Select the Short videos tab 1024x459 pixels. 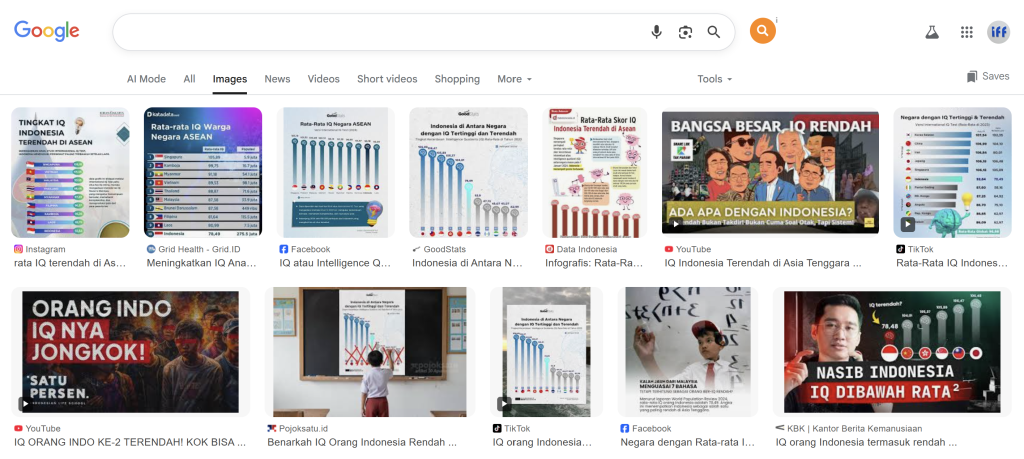click(x=387, y=79)
